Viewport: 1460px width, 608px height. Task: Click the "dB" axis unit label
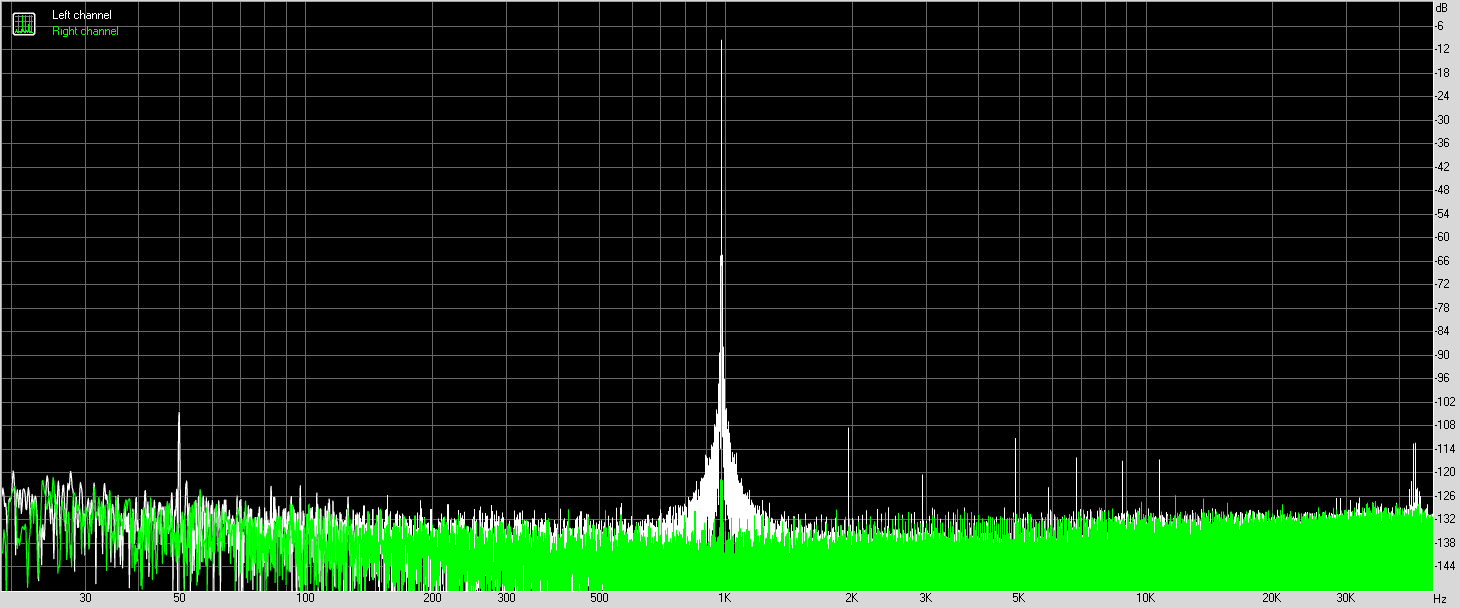(x=1441, y=7)
